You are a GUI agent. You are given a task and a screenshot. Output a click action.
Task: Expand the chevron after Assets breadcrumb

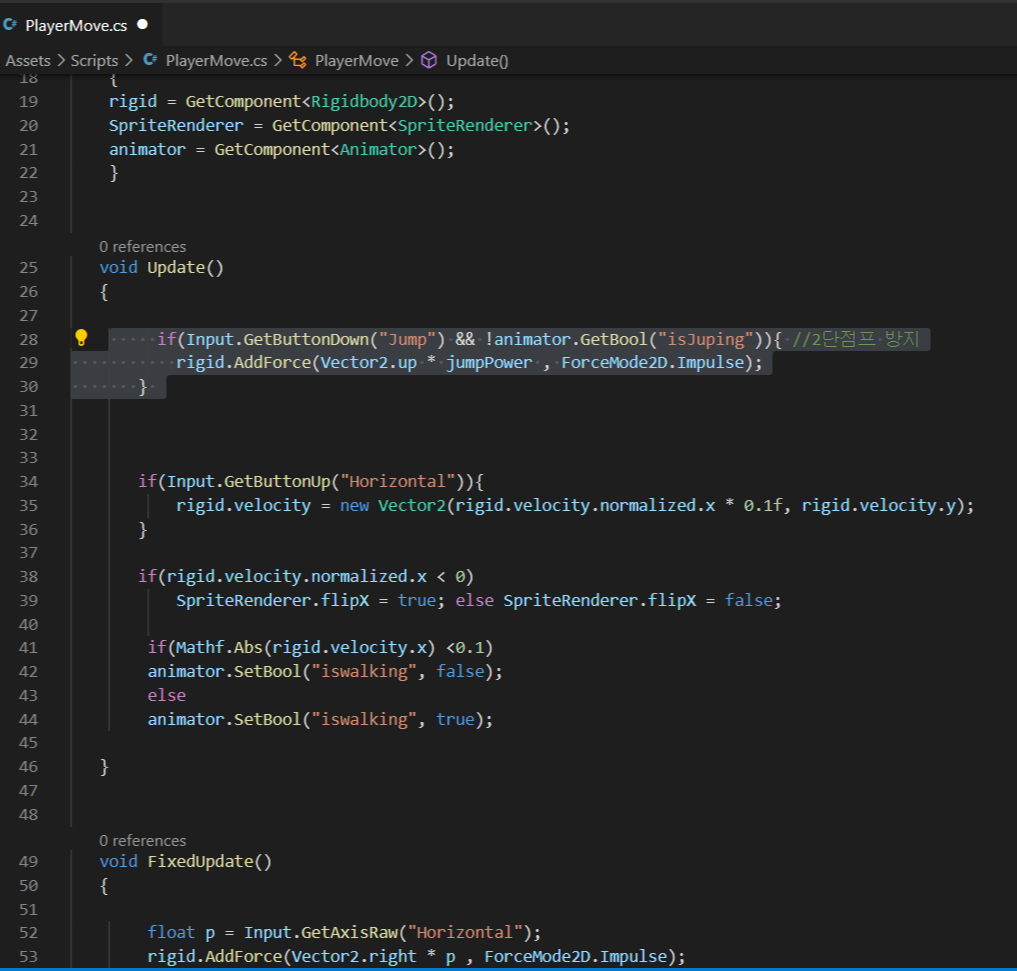61,60
